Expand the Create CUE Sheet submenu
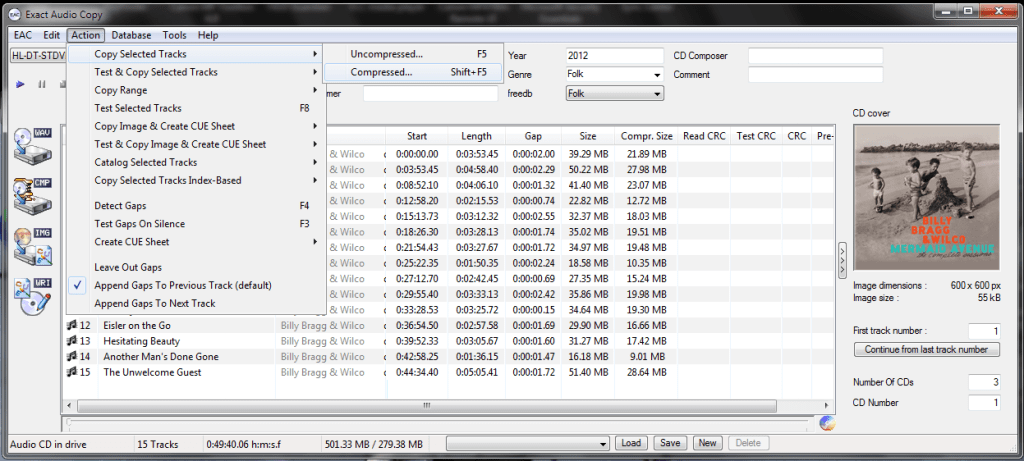 coord(196,242)
